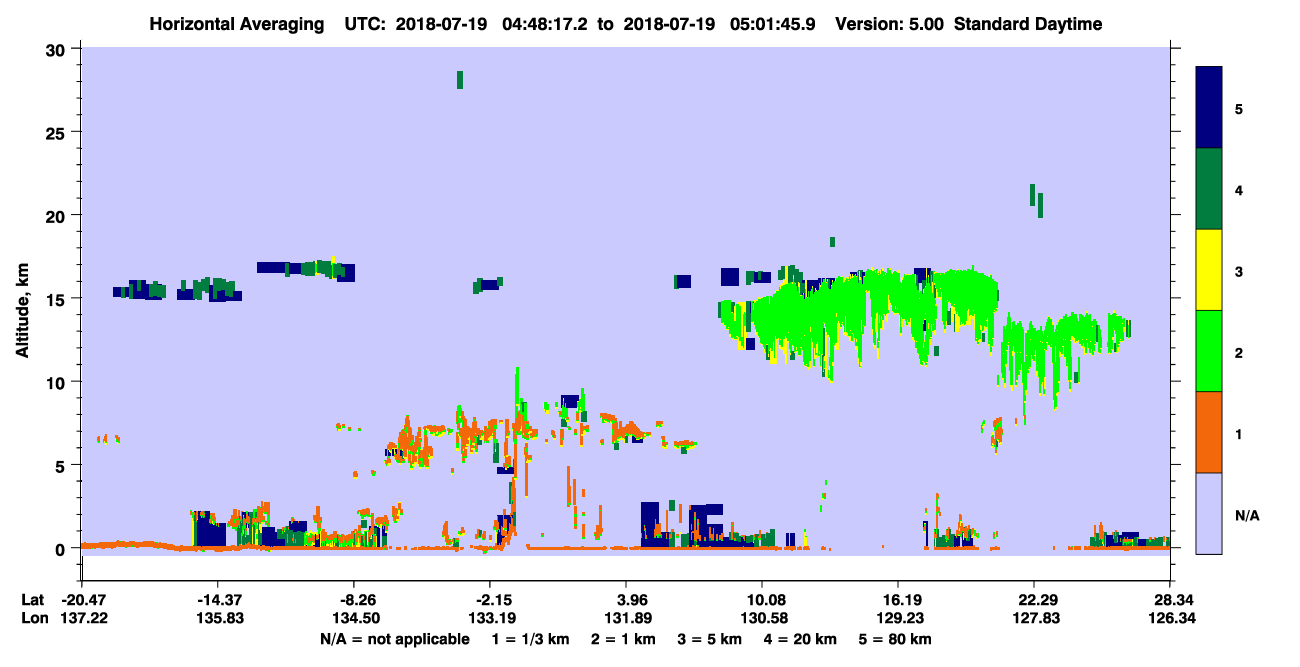This screenshot has width=1300, height=667.
Task: Click the 'Horizontal Averaging' title text
Action: pos(235,24)
